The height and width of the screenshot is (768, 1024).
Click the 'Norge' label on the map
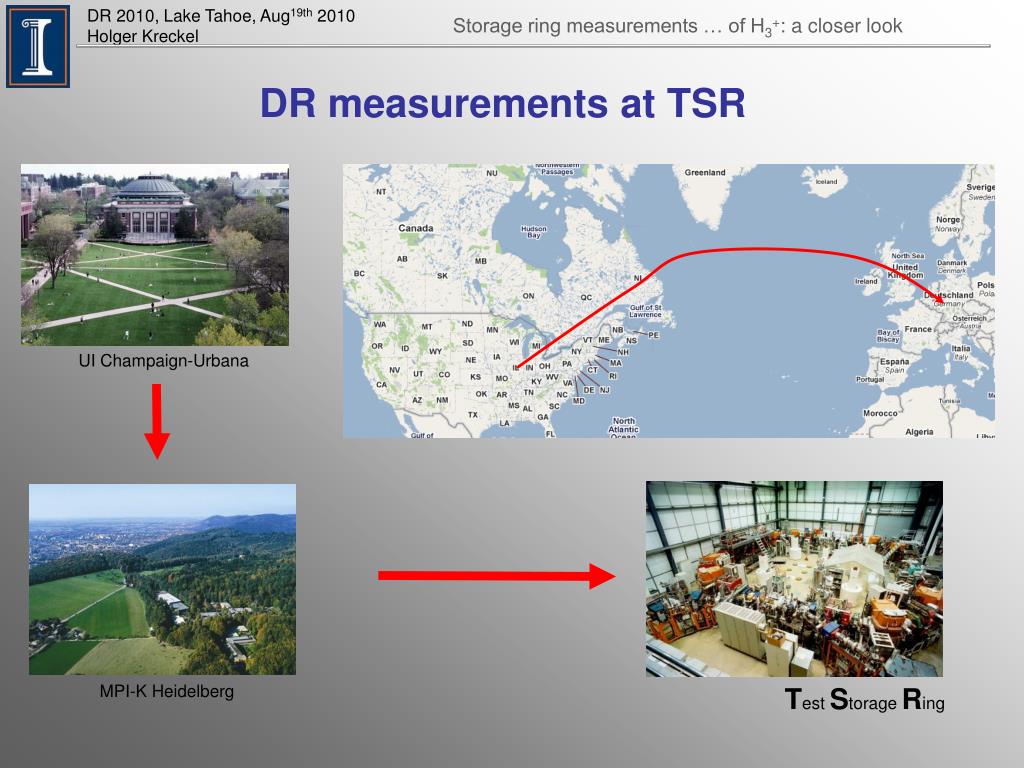point(948,219)
